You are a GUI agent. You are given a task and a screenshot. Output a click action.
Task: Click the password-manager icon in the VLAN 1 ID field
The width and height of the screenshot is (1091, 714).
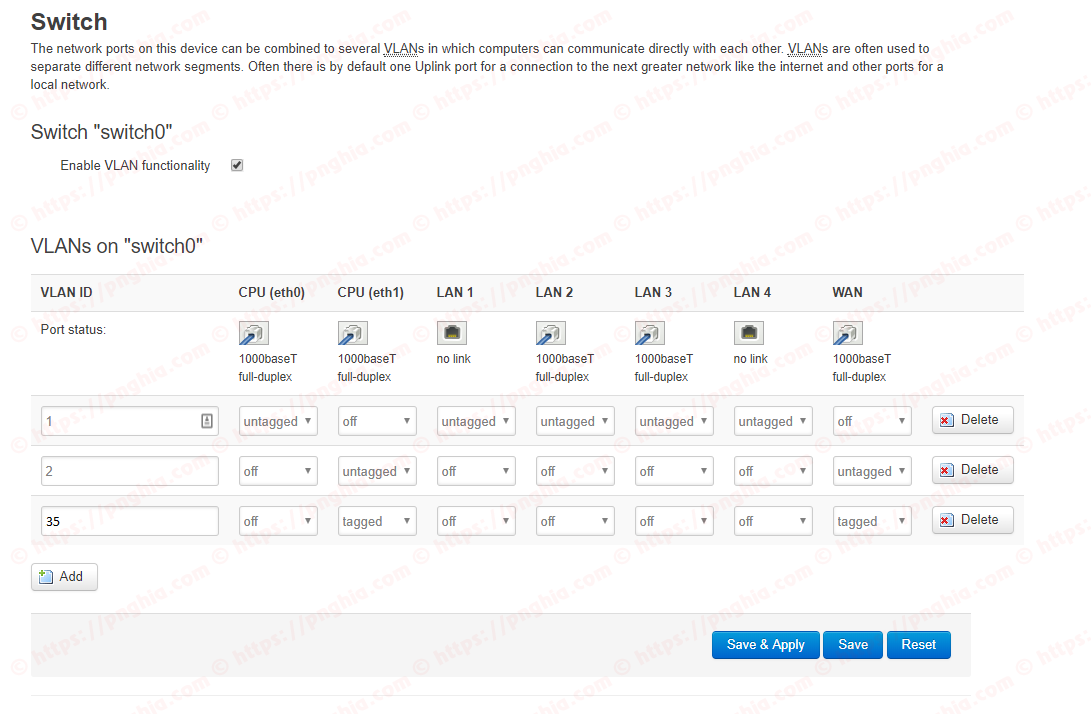pyautogui.click(x=207, y=421)
